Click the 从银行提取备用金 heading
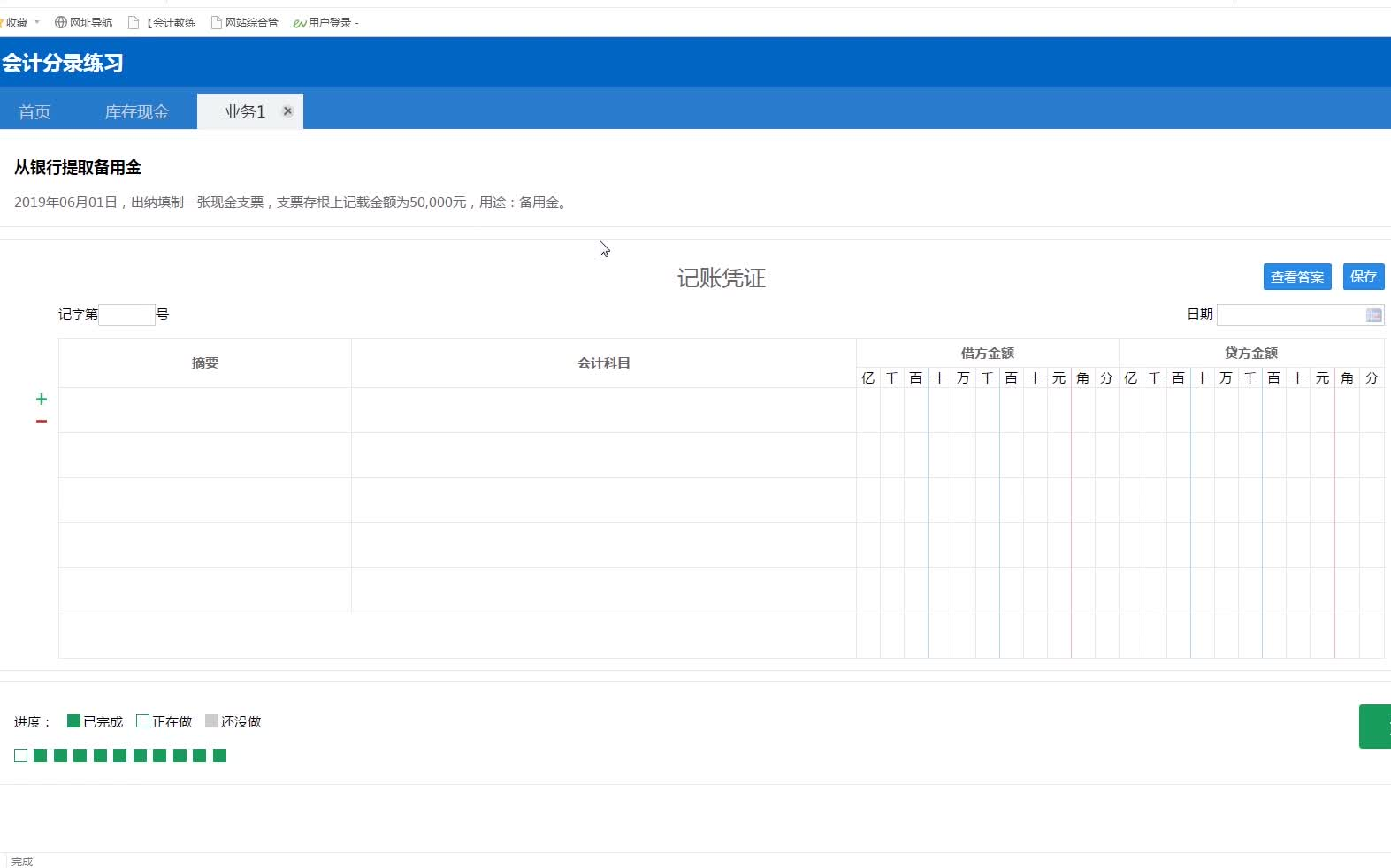1391x868 pixels. click(x=78, y=167)
